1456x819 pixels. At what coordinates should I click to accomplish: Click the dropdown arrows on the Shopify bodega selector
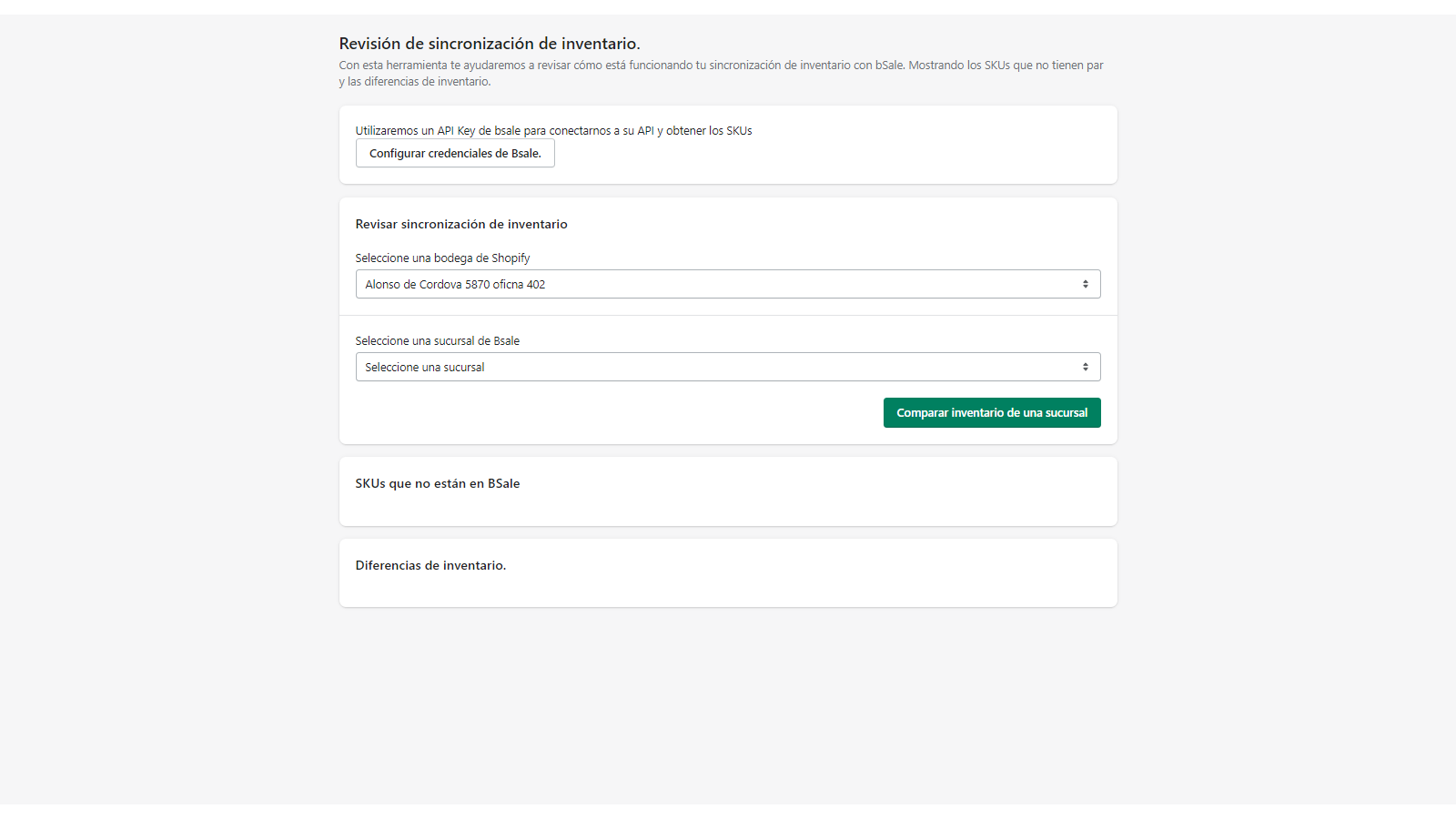1086,283
